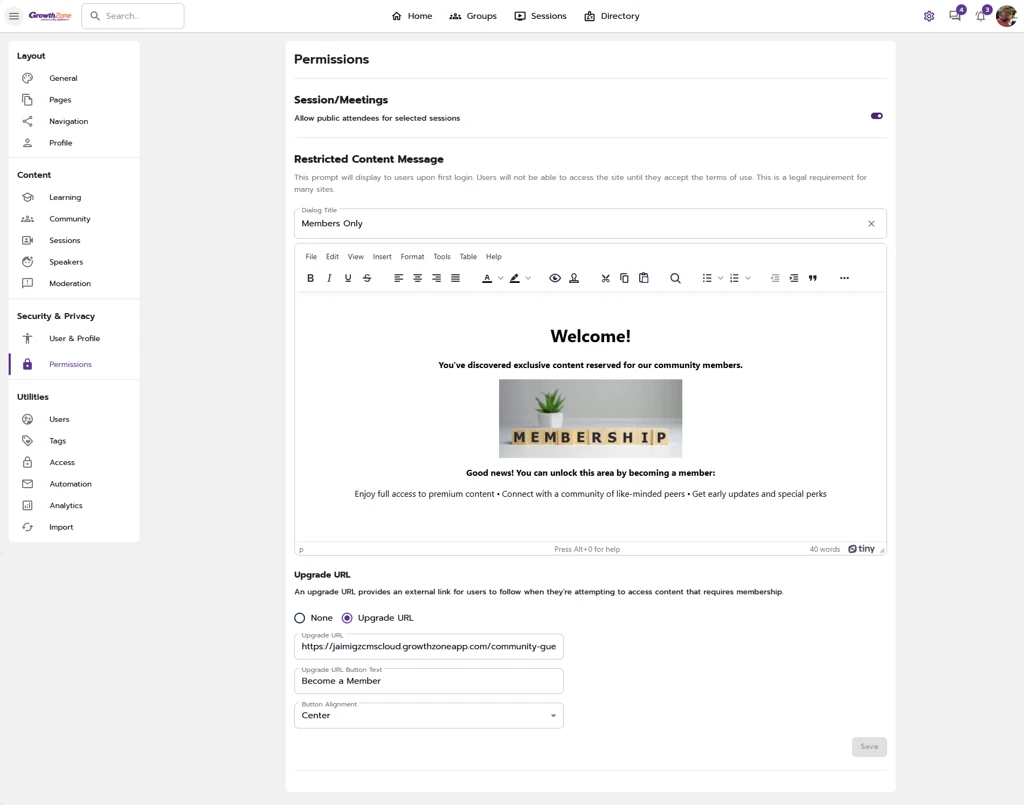Open the notifications bell

click(x=981, y=16)
